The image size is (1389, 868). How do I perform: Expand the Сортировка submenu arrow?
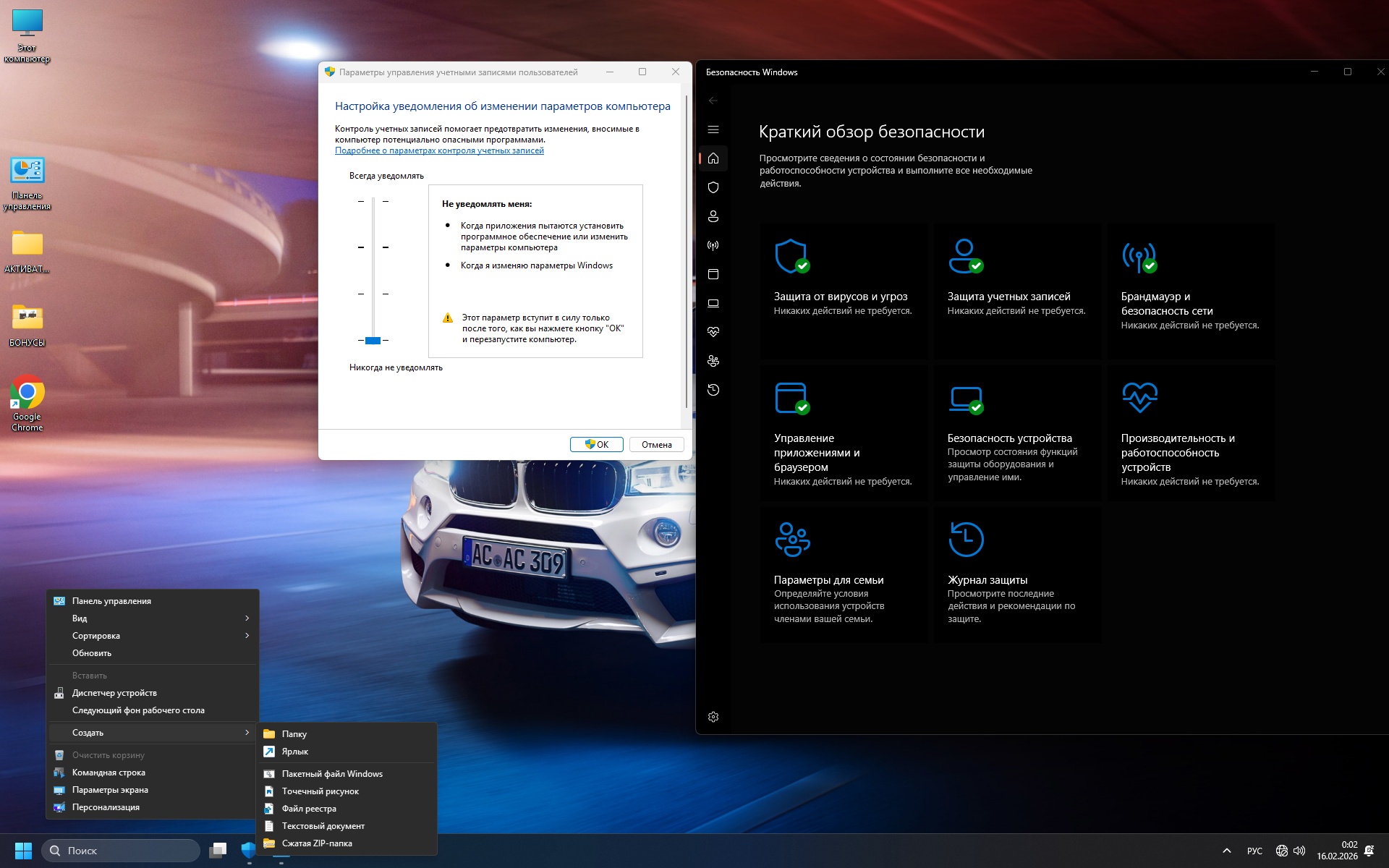pyautogui.click(x=247, y=636)
